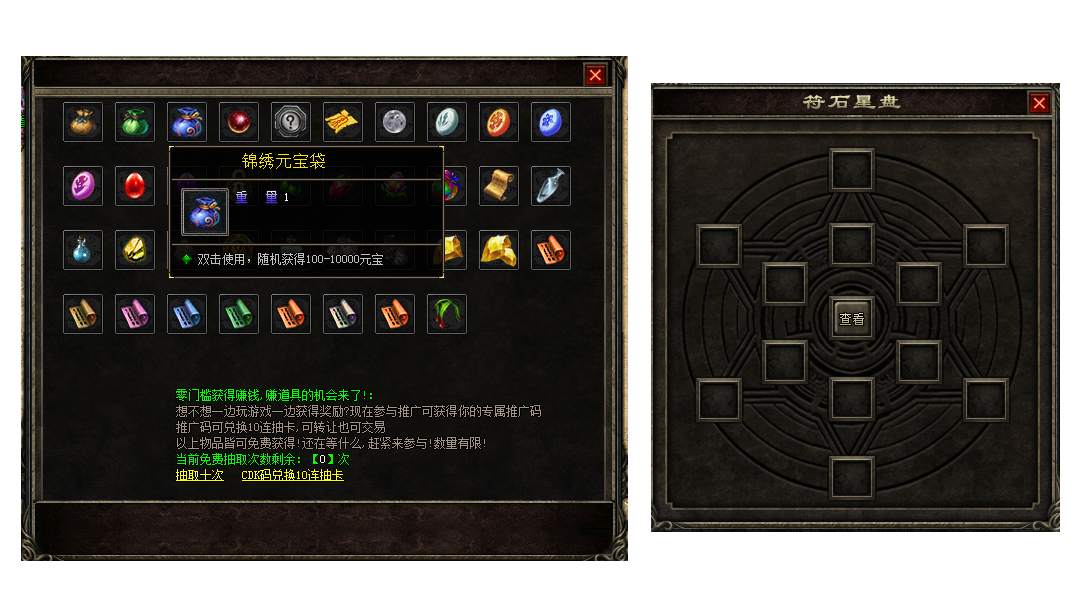Open the CDK码兑换10连抽卡 link
Screen dimensions: 1086x614
pyautogui.click(x=292, y=475)
